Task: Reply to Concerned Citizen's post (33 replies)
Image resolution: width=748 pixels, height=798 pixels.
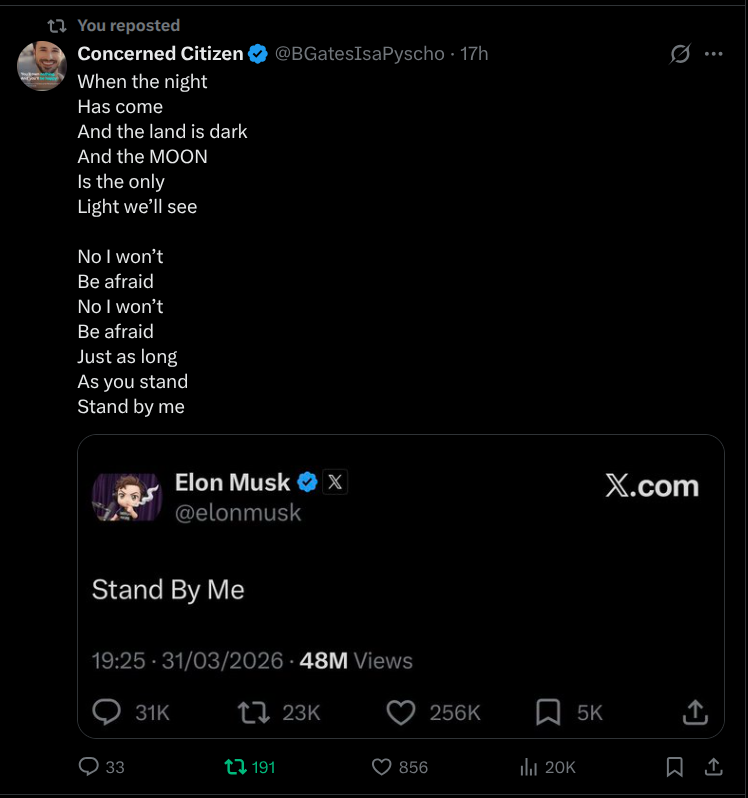Action: click(x=89, y=767)
